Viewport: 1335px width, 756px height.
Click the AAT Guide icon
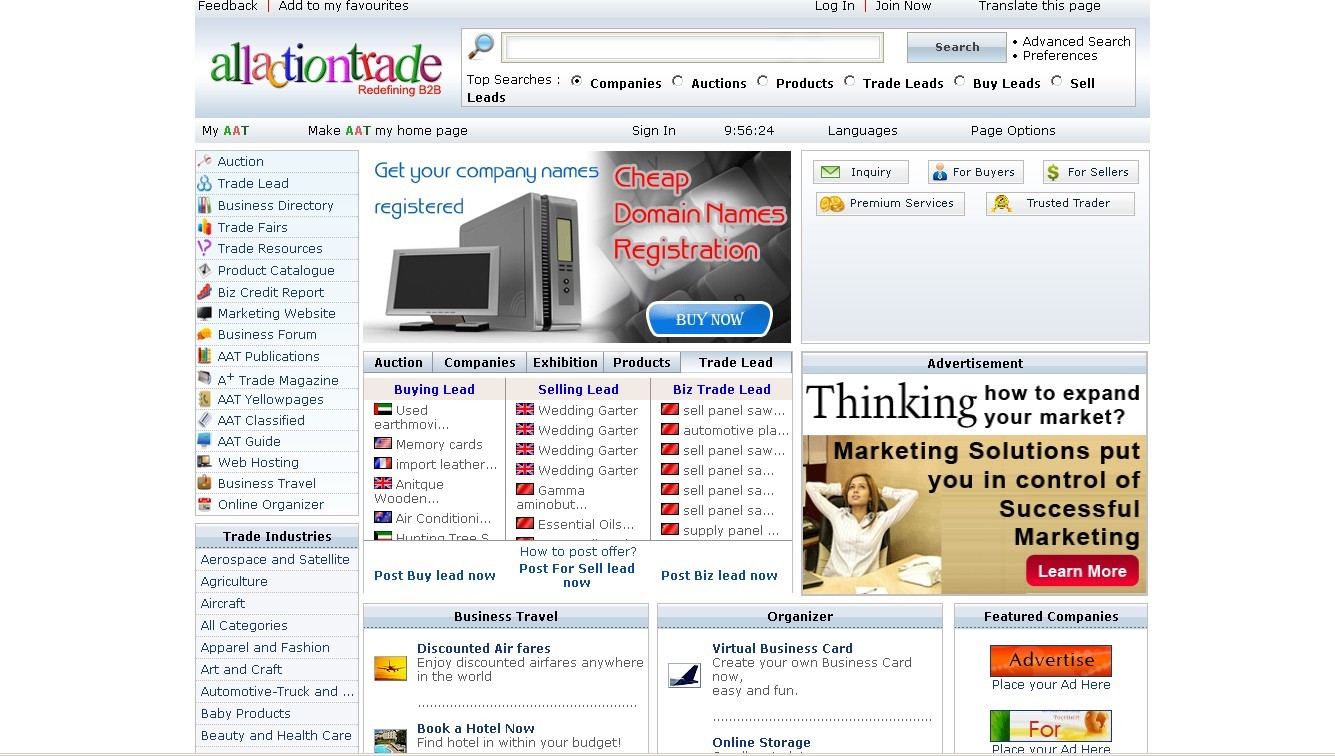[x=205, y=441]
